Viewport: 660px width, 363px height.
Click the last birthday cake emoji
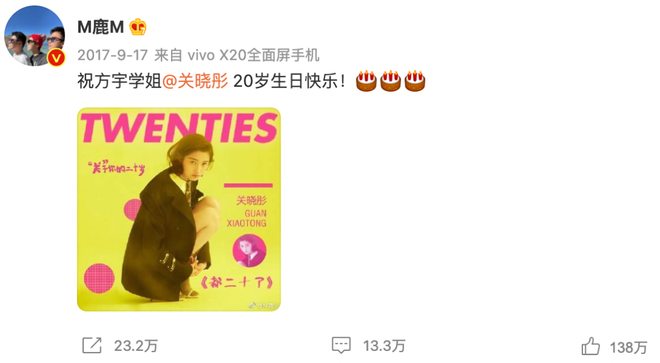pos(415,81)
